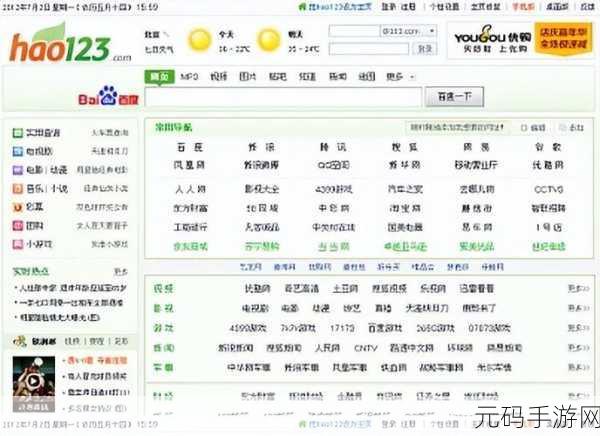Open the 谷歌 link in 常用导航
The image size is (600, 436).
tap(548, 147)
